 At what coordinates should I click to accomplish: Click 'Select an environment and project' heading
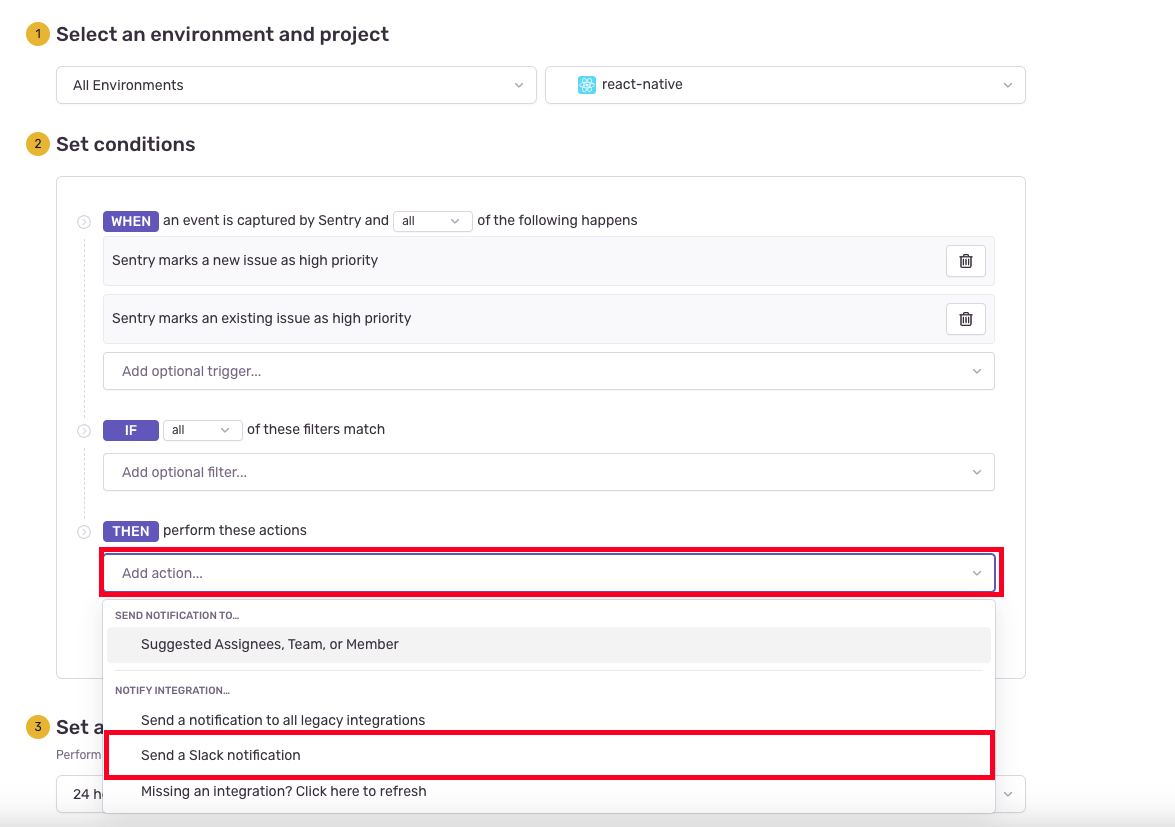click(x=223, y=34)
